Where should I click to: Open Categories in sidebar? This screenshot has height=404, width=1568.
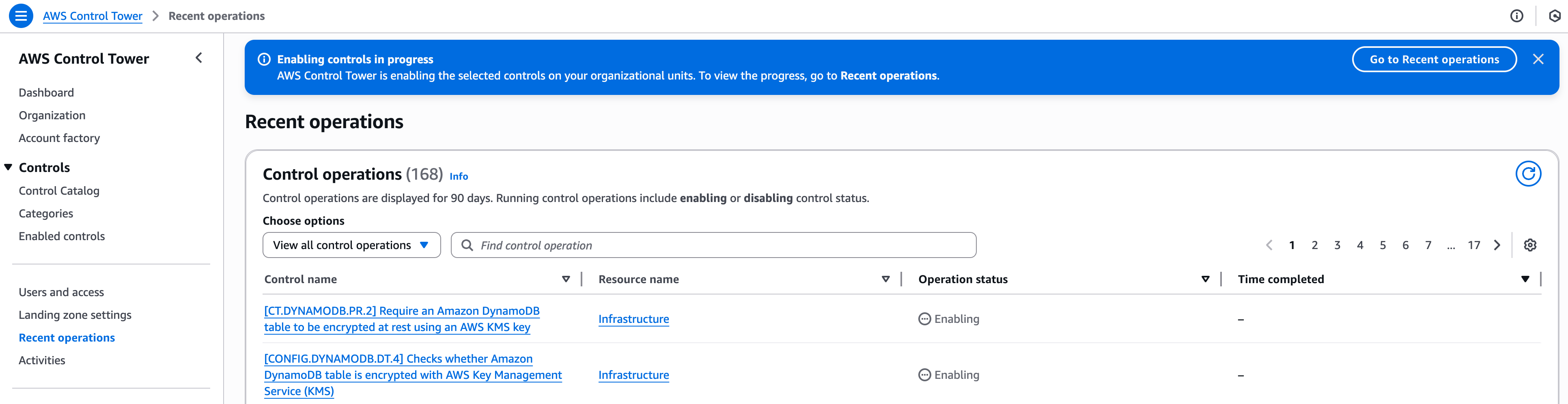[45, 213]
